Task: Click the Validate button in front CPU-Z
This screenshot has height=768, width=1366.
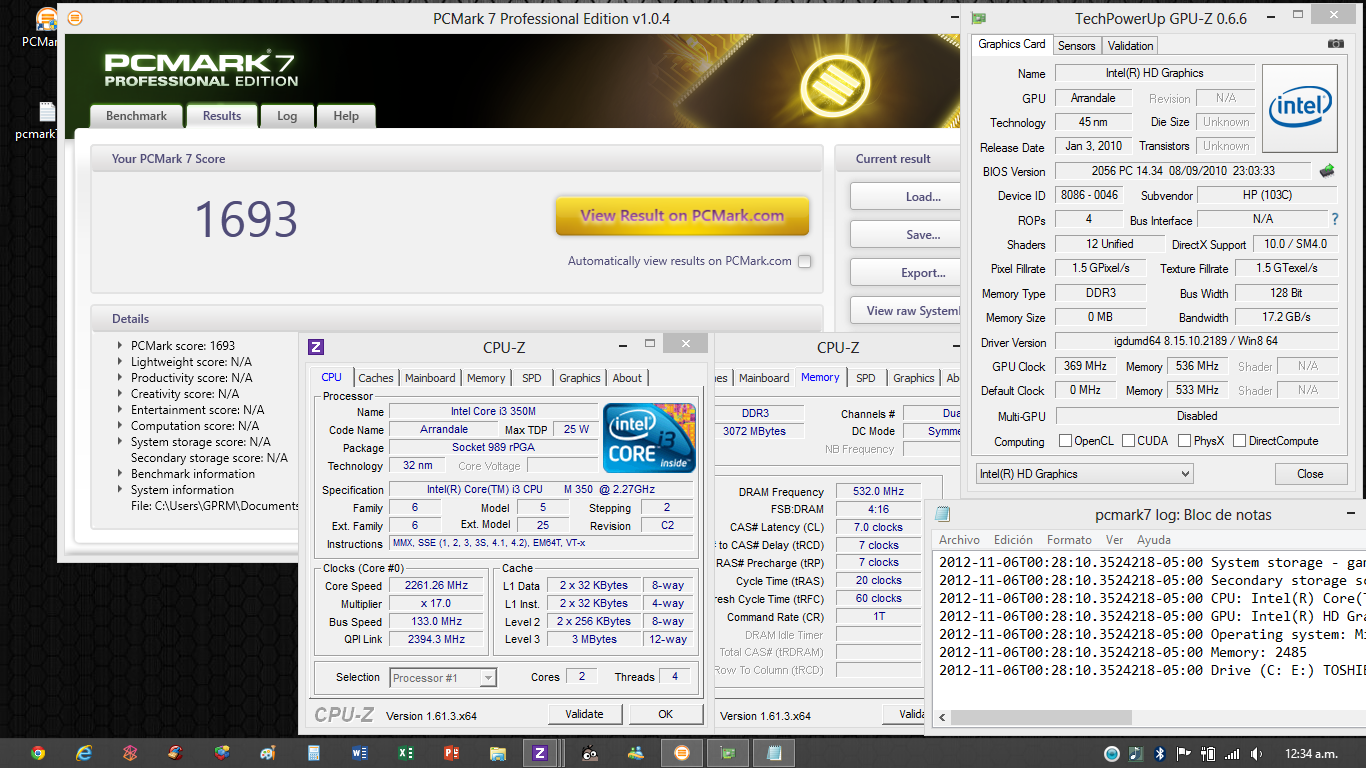Action: coord(585,714)
